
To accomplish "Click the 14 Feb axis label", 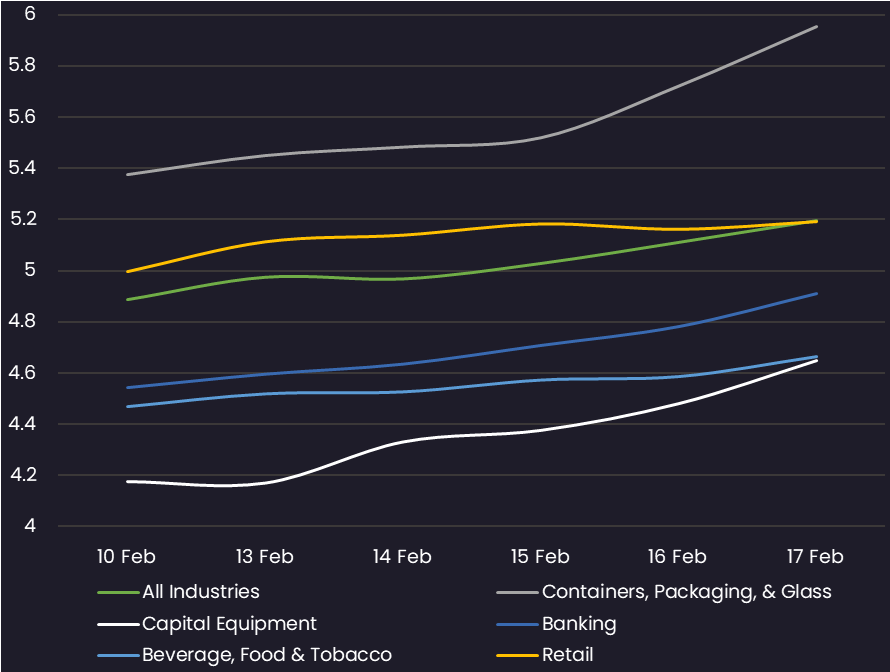I will pyautogui.click(x=402, y=557).
